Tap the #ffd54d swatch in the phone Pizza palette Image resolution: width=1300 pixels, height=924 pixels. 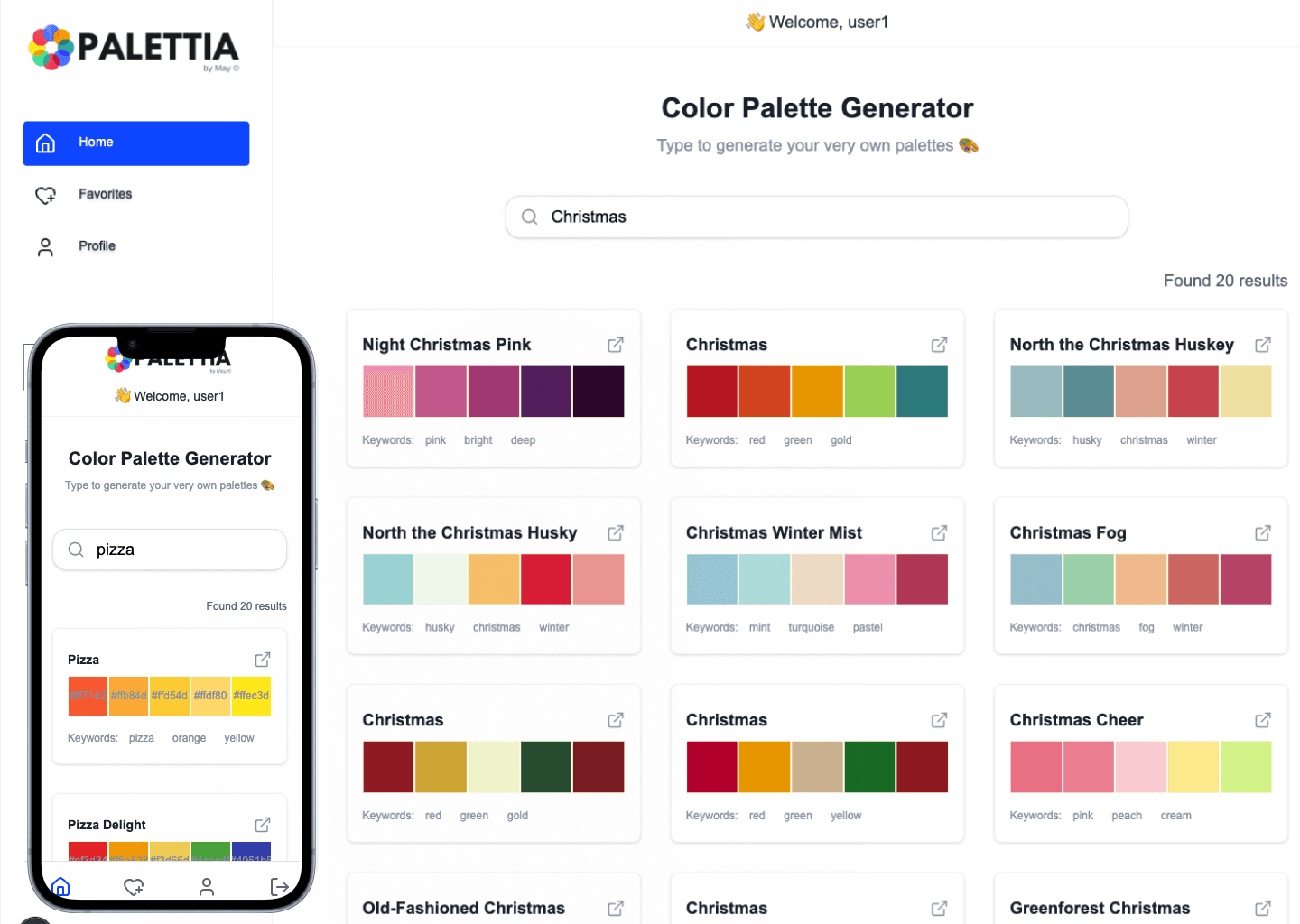click(x=170, y=696)
